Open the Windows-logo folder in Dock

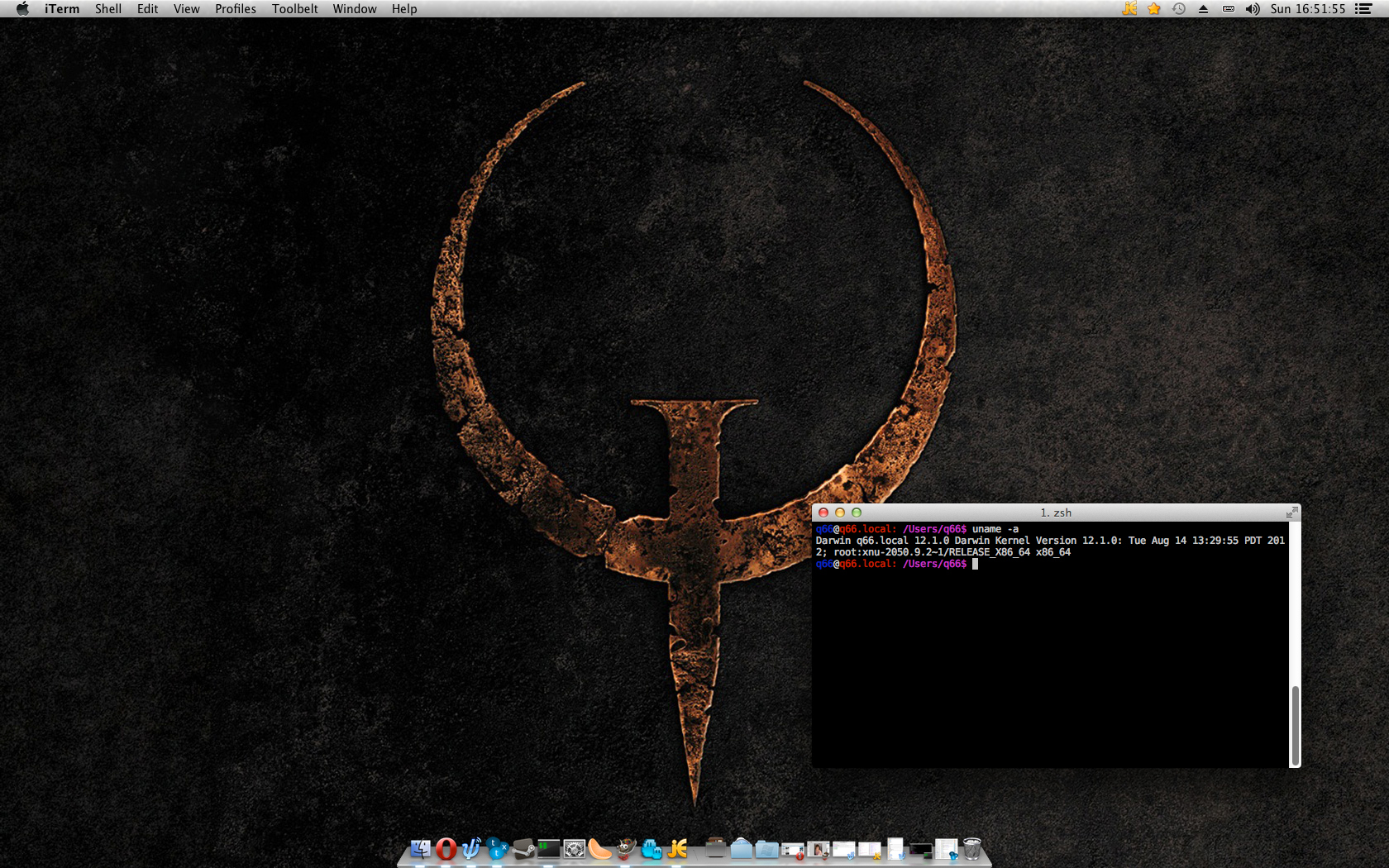coord(766,849)
